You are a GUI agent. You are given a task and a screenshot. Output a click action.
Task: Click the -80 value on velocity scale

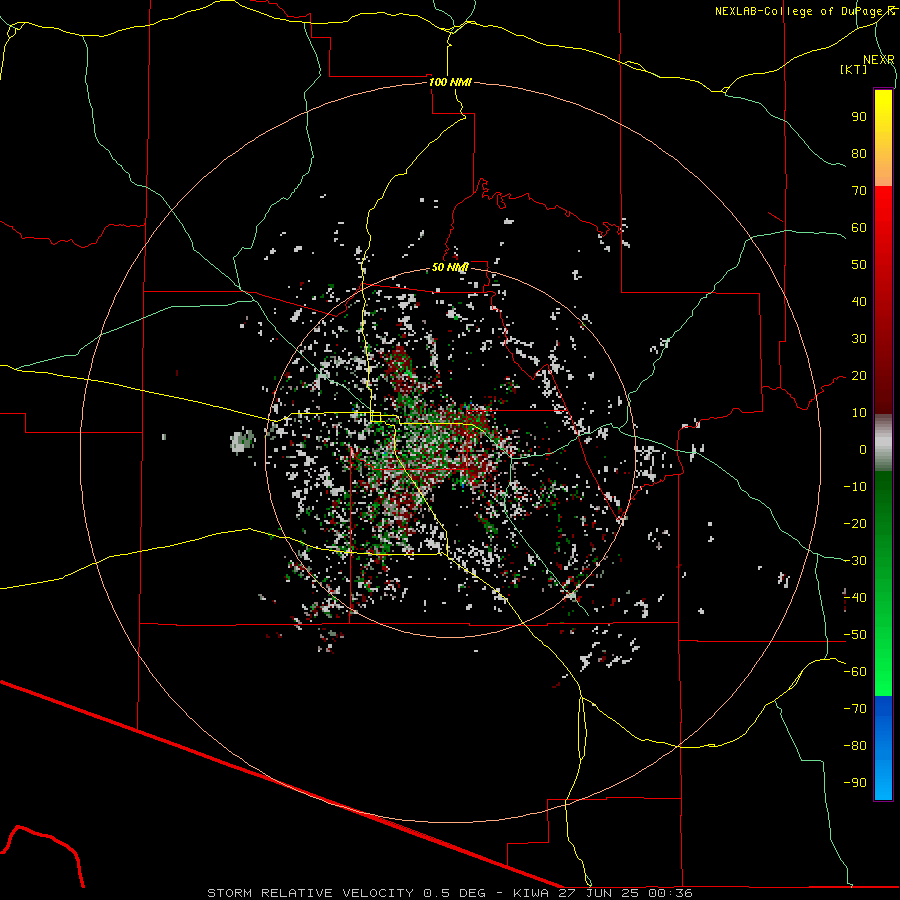(x=855, y=746)
